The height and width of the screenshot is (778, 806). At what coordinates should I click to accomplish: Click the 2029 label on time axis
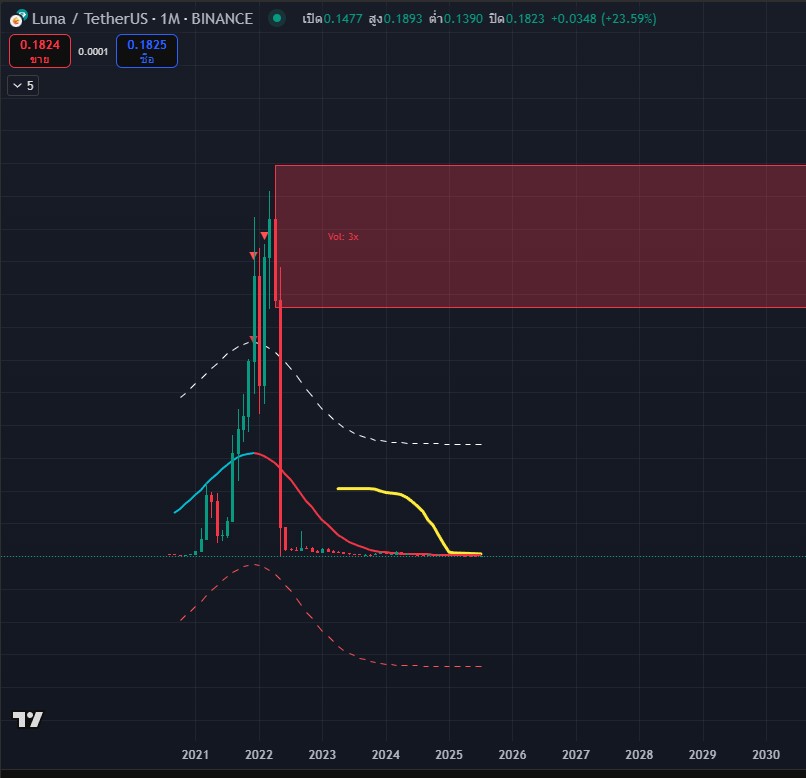pos(702,754)
